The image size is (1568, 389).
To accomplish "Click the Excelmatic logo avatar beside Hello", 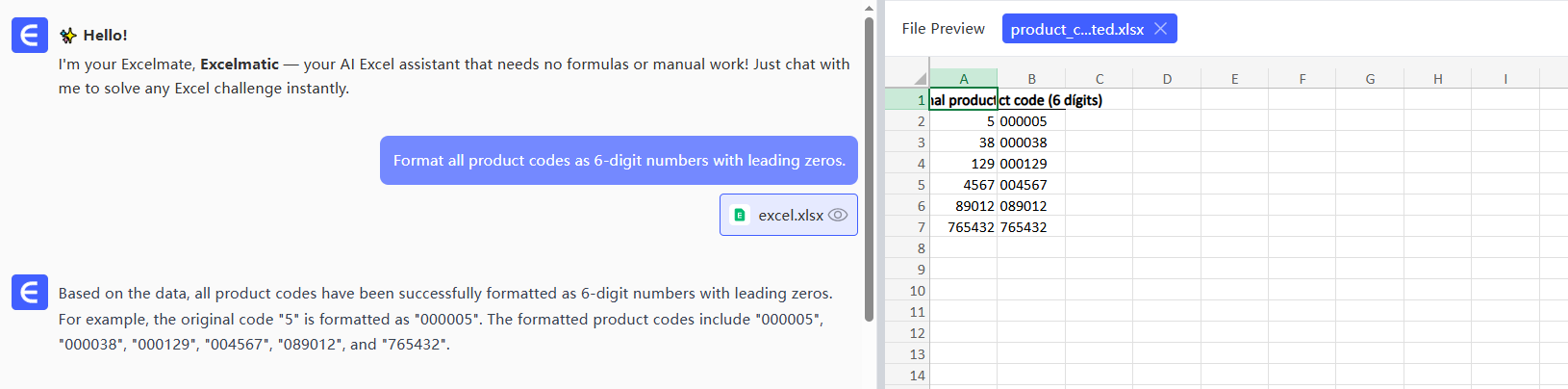I will (30, 36).
